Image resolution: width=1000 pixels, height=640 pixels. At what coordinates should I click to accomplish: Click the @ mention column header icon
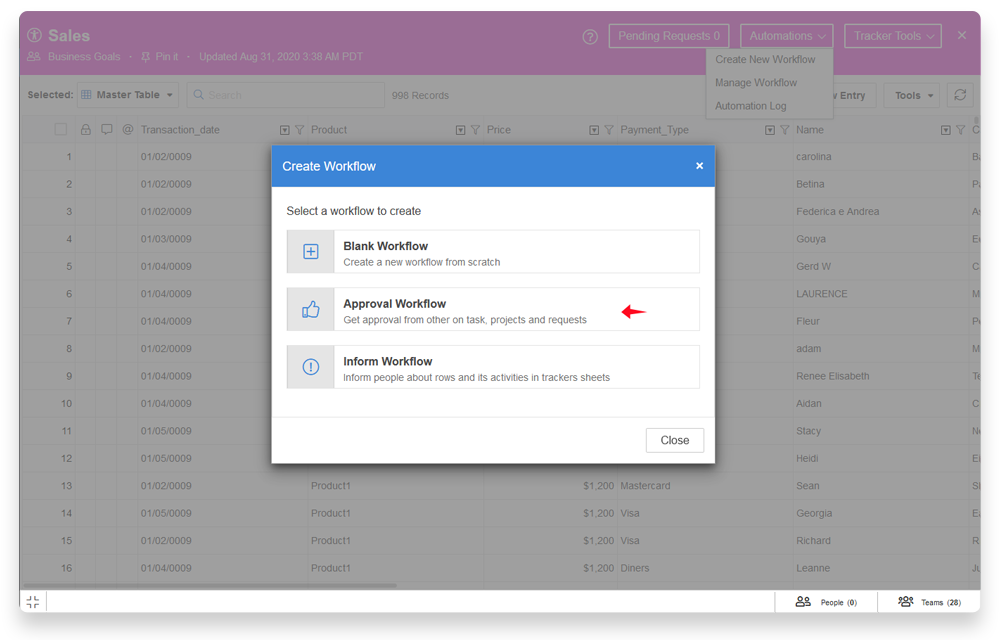pos(128,129)
